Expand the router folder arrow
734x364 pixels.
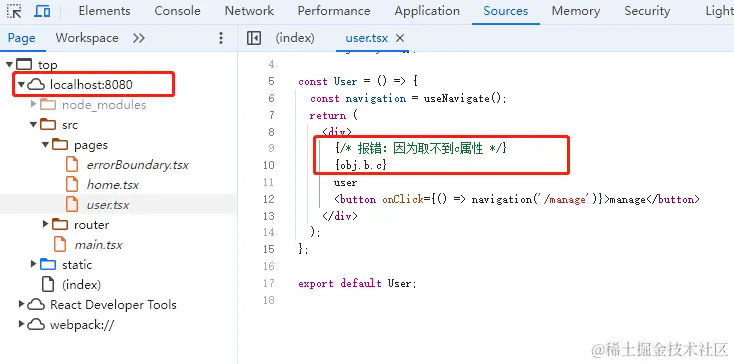pos(45,225)
